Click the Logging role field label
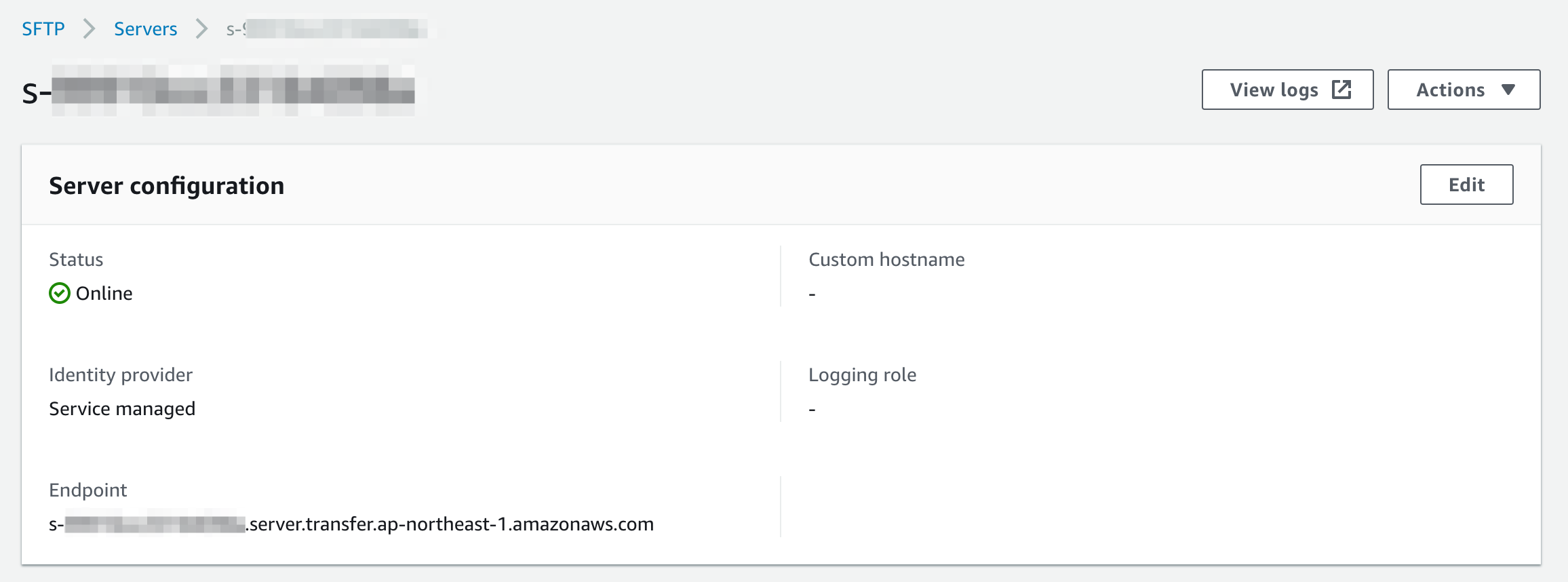 pyautogui.click(x=862, y=374)
